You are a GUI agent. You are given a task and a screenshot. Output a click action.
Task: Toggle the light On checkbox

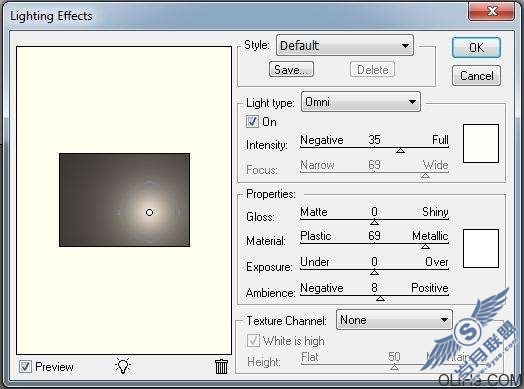point(252,122)
